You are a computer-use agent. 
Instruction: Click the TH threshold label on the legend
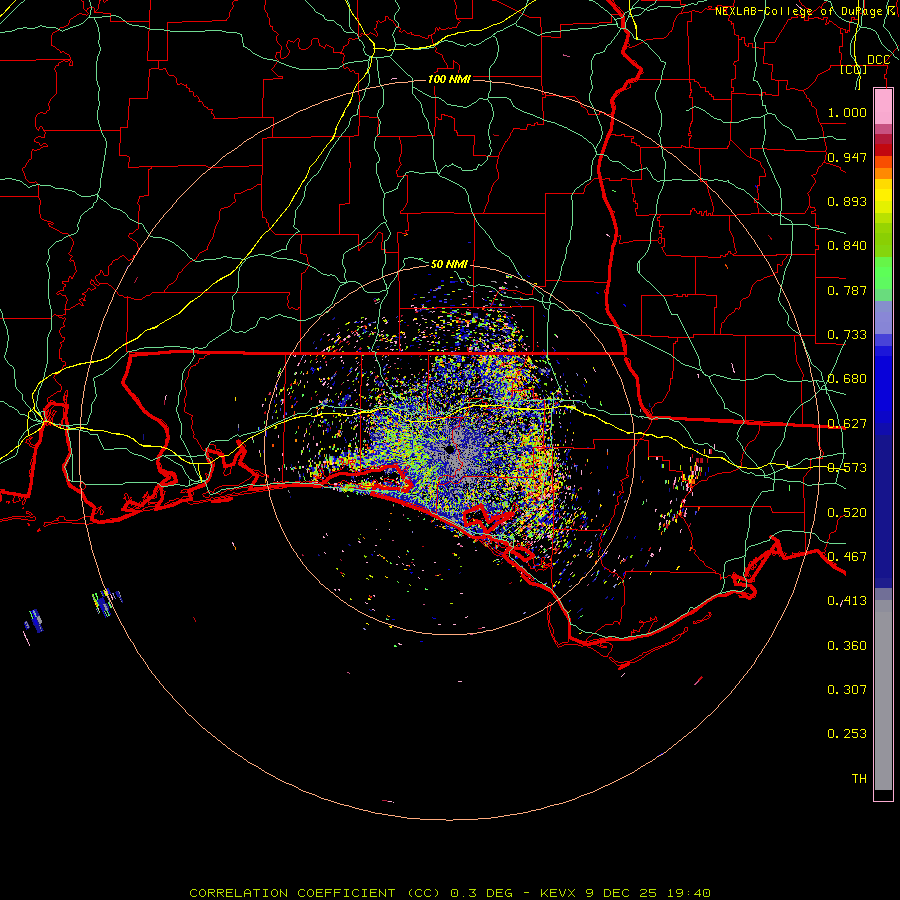pos(859,779)
